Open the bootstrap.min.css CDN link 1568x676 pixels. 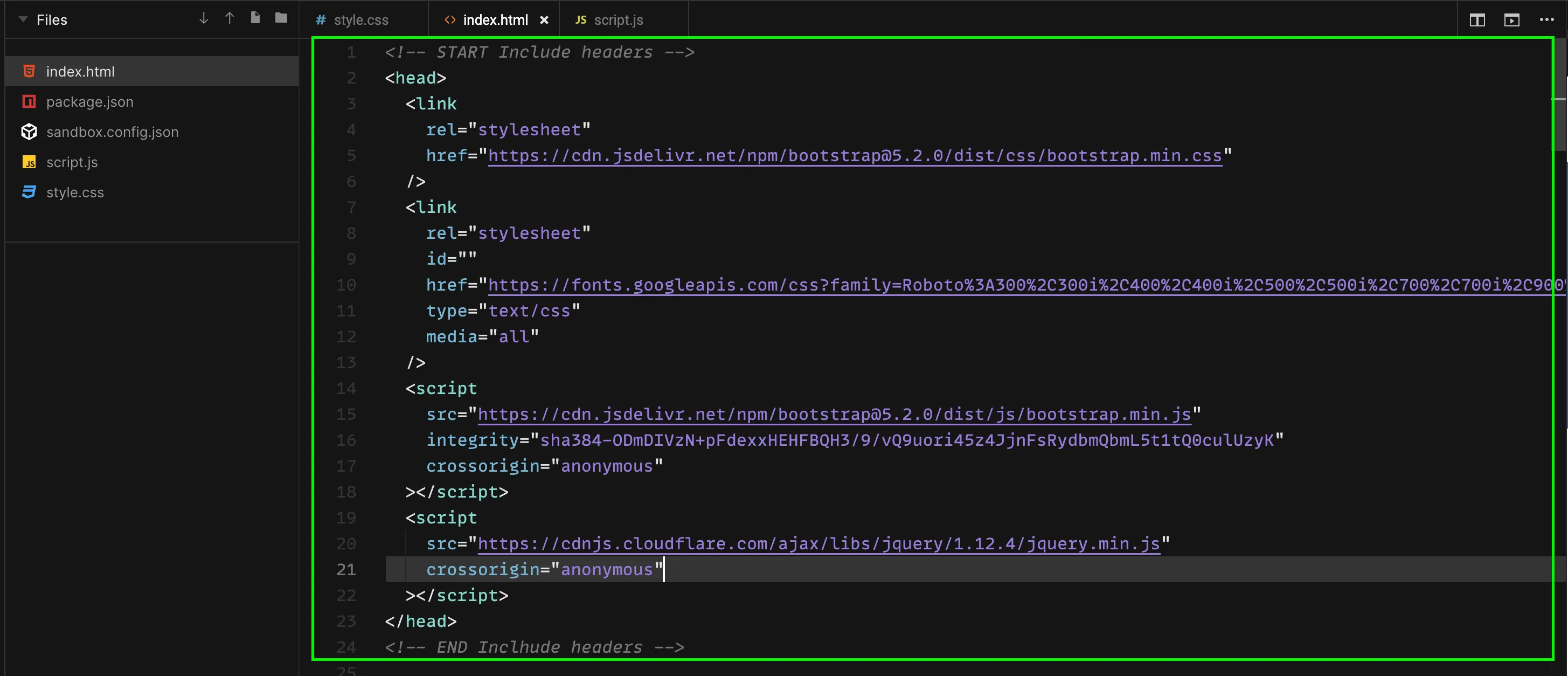pyautogui.click(x=855, y=156)
